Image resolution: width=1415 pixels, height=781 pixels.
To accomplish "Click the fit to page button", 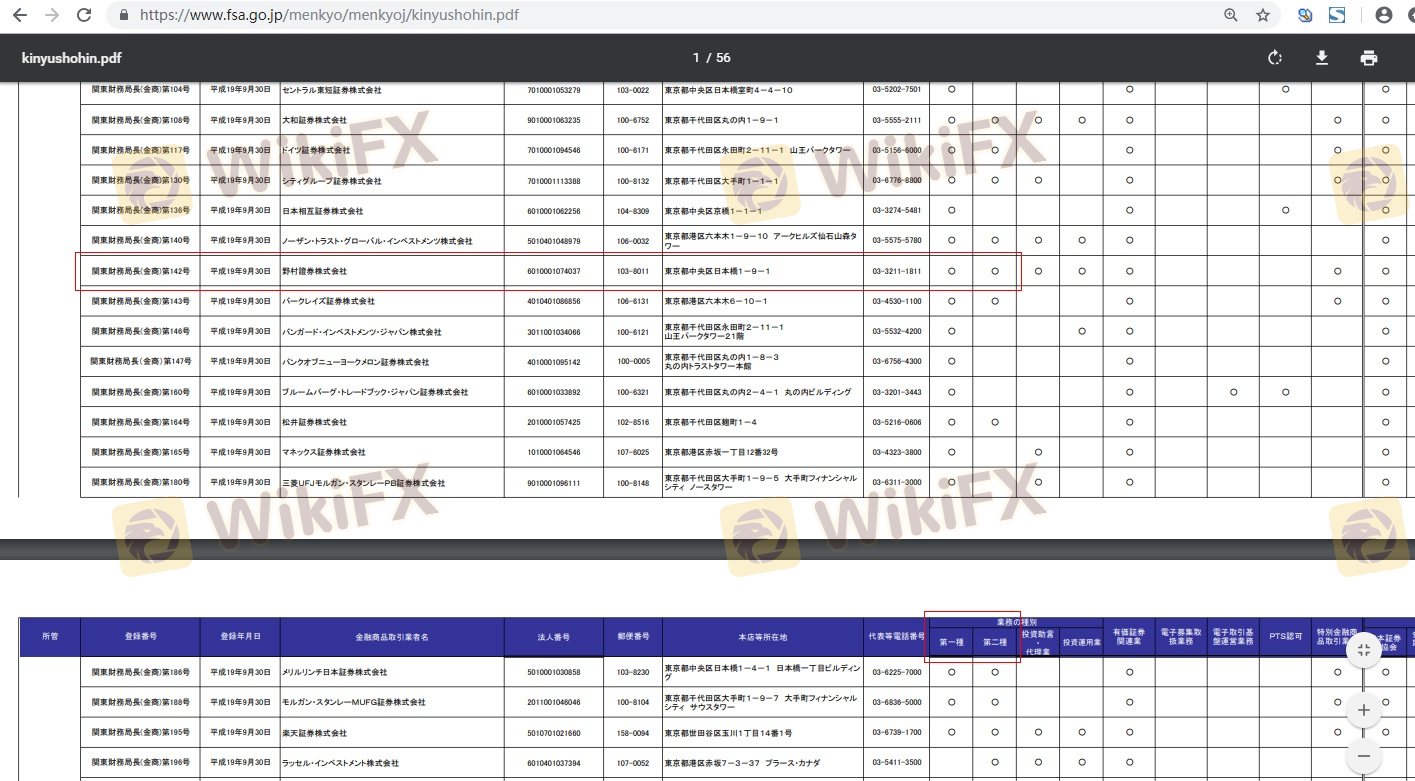I will (1363, 649).
